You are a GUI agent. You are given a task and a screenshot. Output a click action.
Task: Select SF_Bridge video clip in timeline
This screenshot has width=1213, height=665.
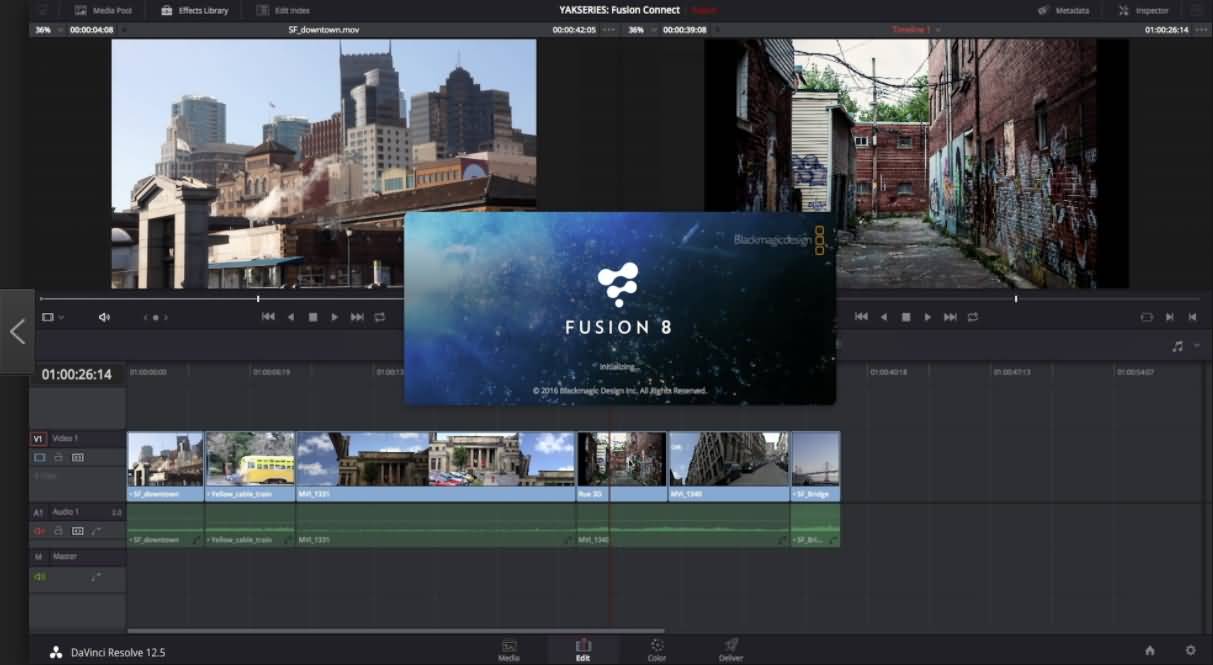[x=816, y=466]
